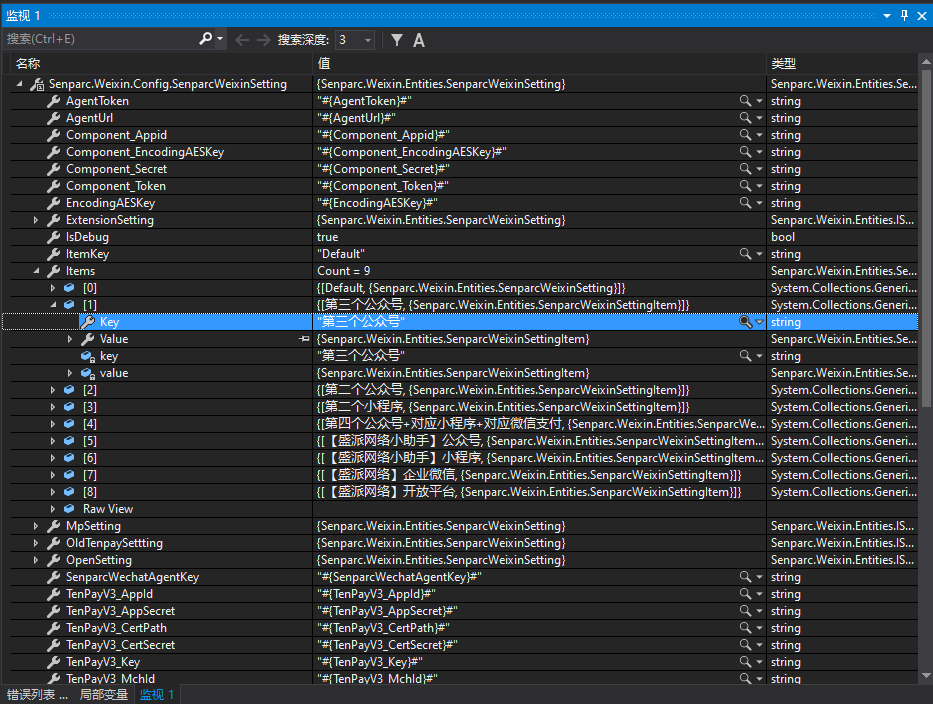
Task: Open text visualizer for EncodingAESKey value
Action: 745,202
